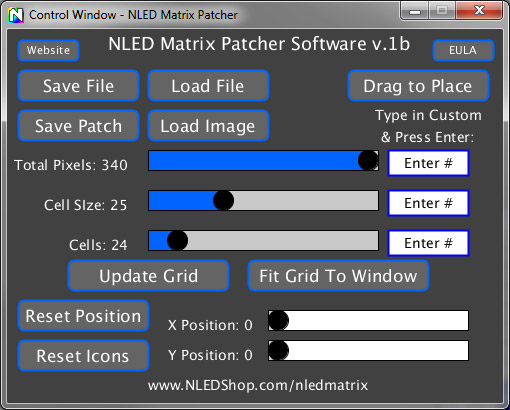This screenshot has width=510, height=410.
Task: Click the Cells: 24 label
Action: tap(98, 245)
